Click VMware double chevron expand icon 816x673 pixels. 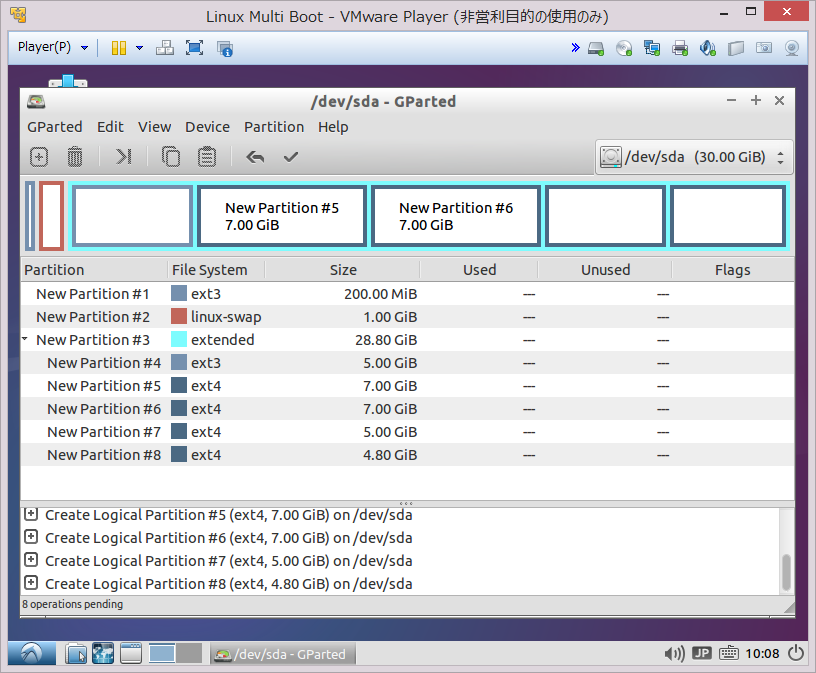[575, 48]
